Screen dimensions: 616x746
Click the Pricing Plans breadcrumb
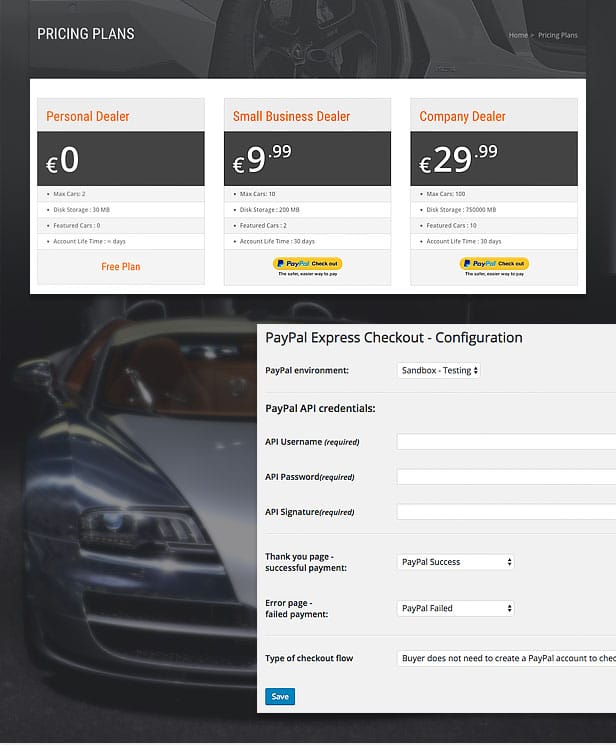coord(557,35)
